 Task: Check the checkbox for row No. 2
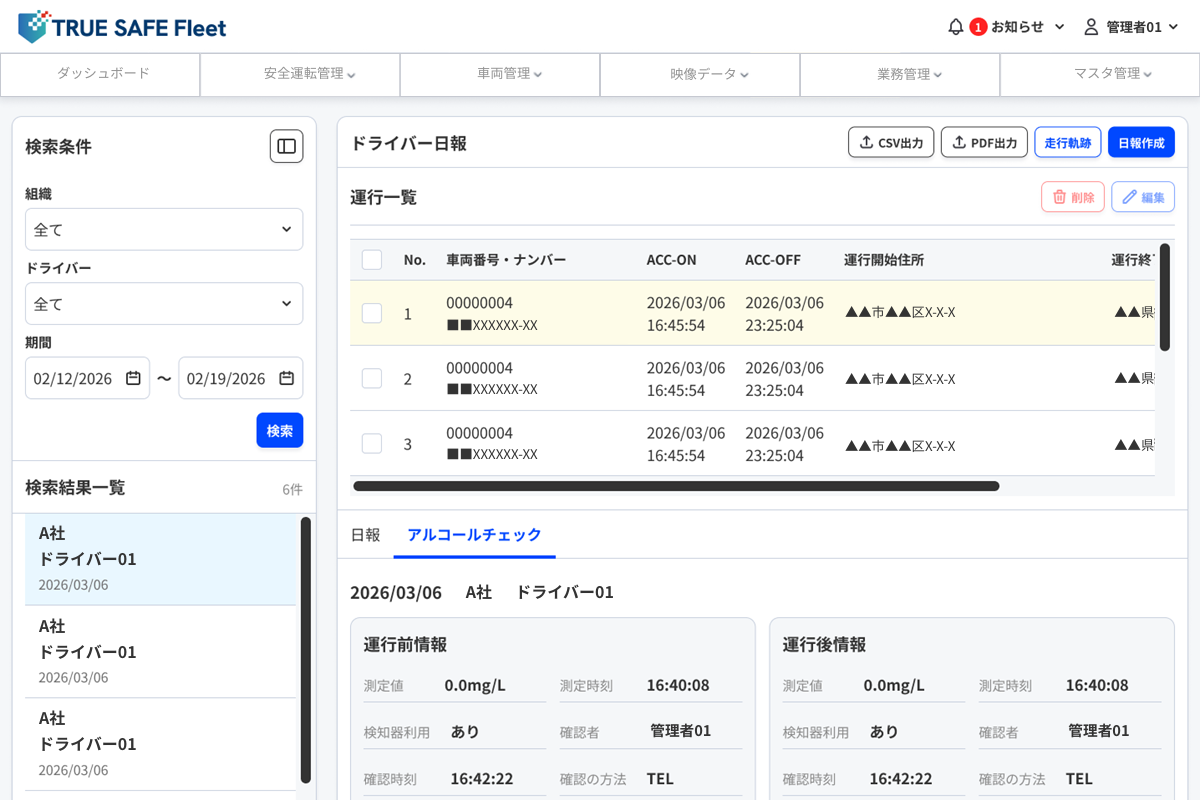point(372,378)
